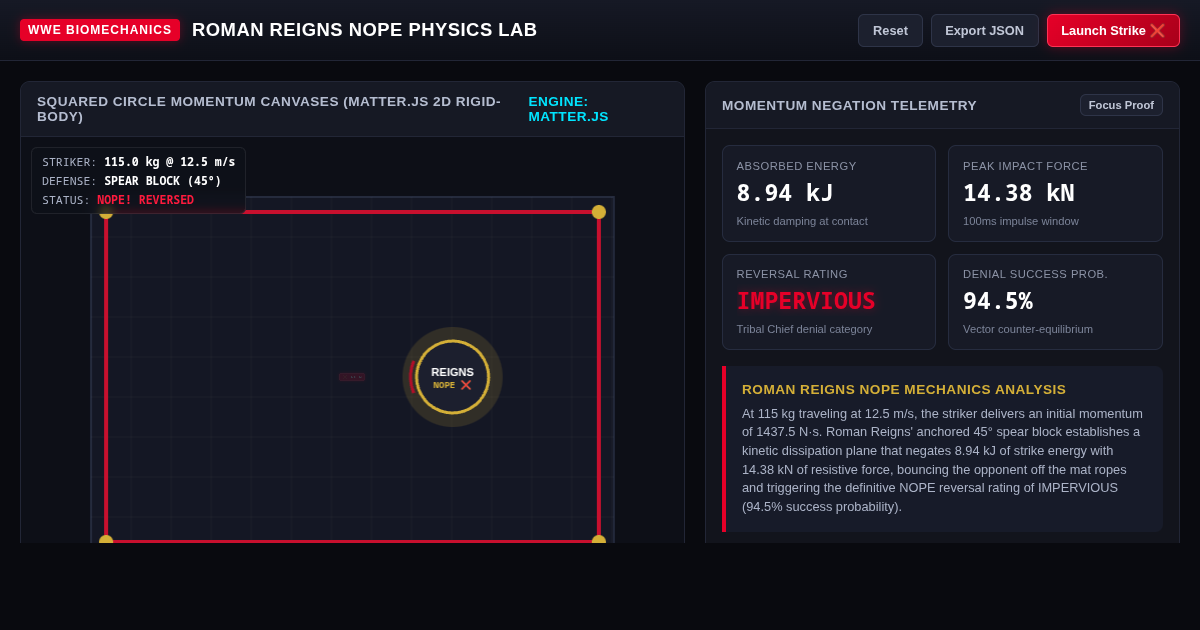The height and width of the screenshot is (630, 1200).
Task: Click the Roman Reigns Nope Physics Lab title
Action: coord(365,30)
